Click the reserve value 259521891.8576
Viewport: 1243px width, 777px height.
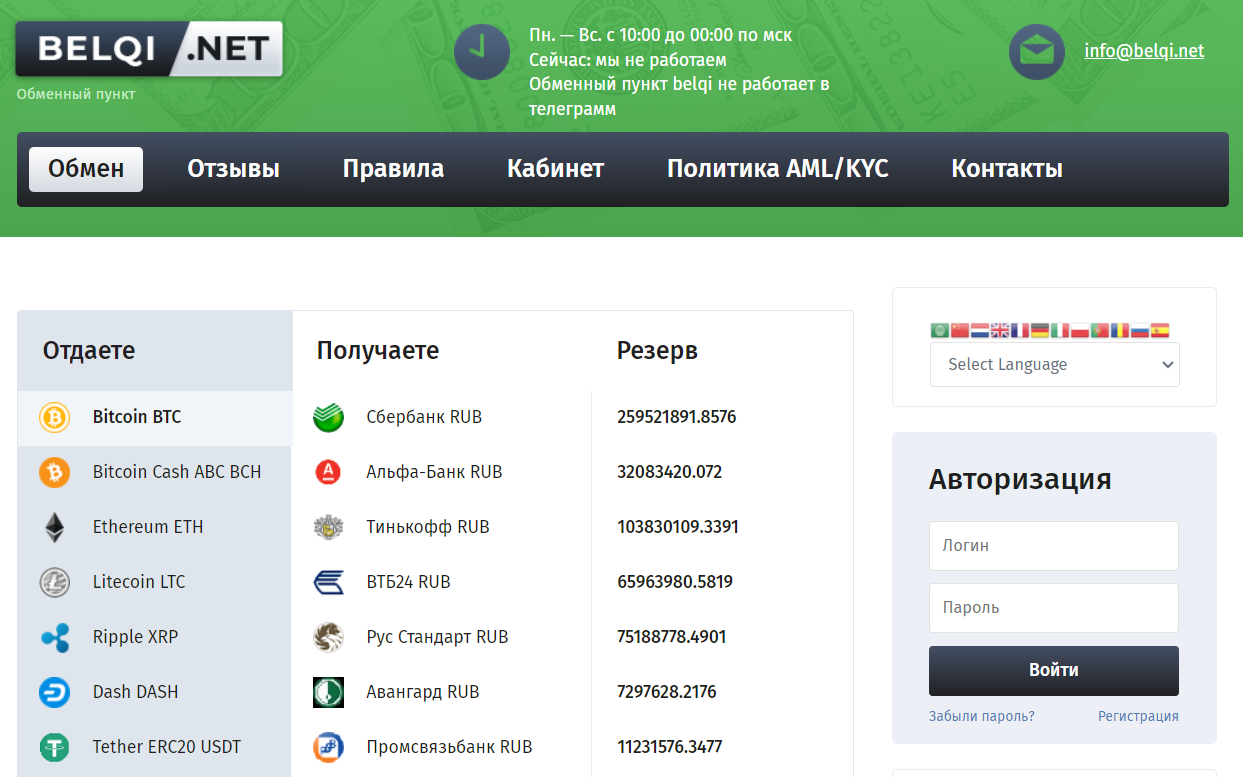(x=677, y=417)
